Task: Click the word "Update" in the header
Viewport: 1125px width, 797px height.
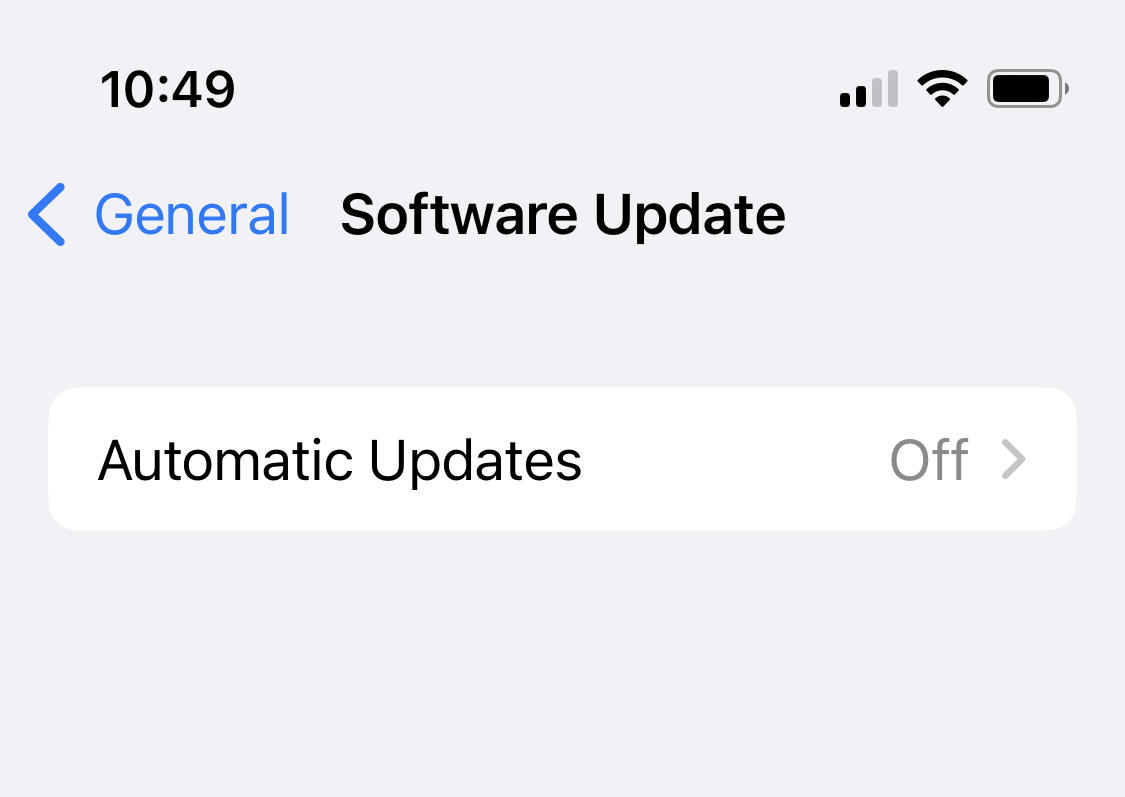Action: click(x=690, y=215)
